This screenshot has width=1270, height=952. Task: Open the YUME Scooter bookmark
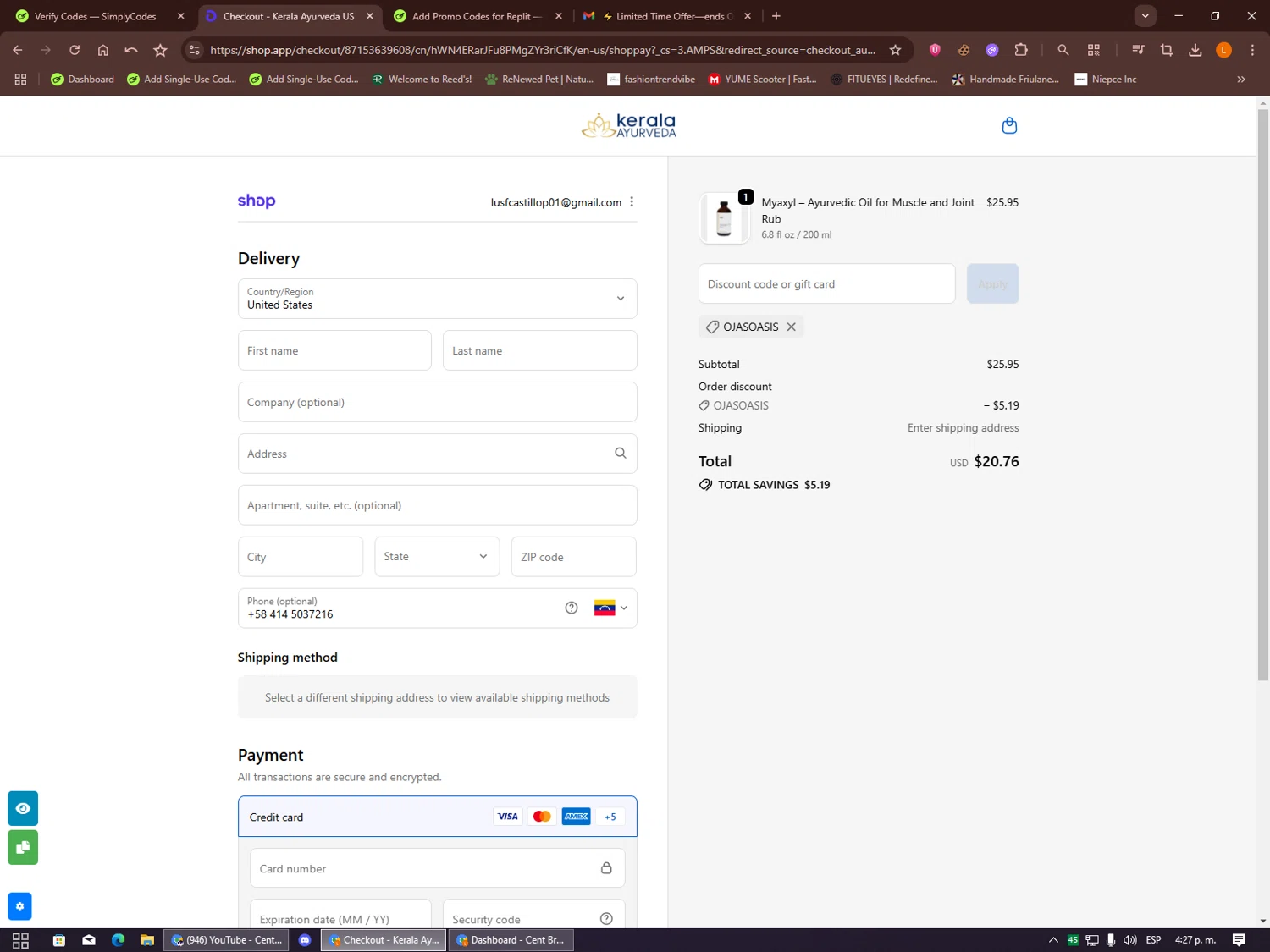tap(762, 80)
